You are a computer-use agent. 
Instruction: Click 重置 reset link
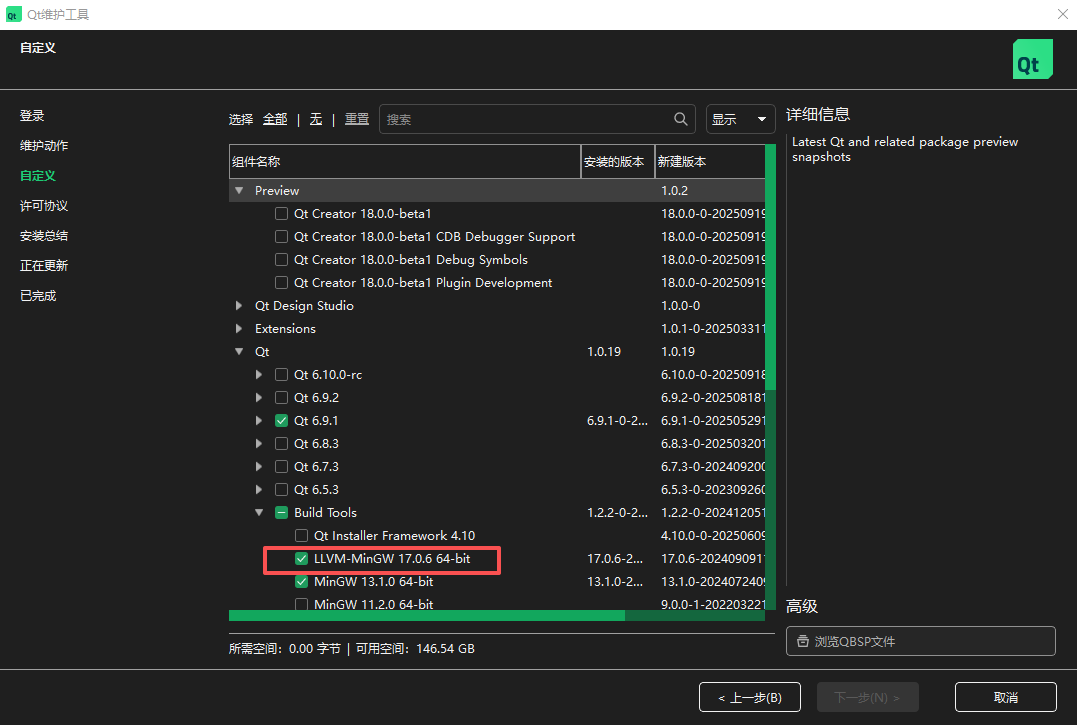click(356, 119)
